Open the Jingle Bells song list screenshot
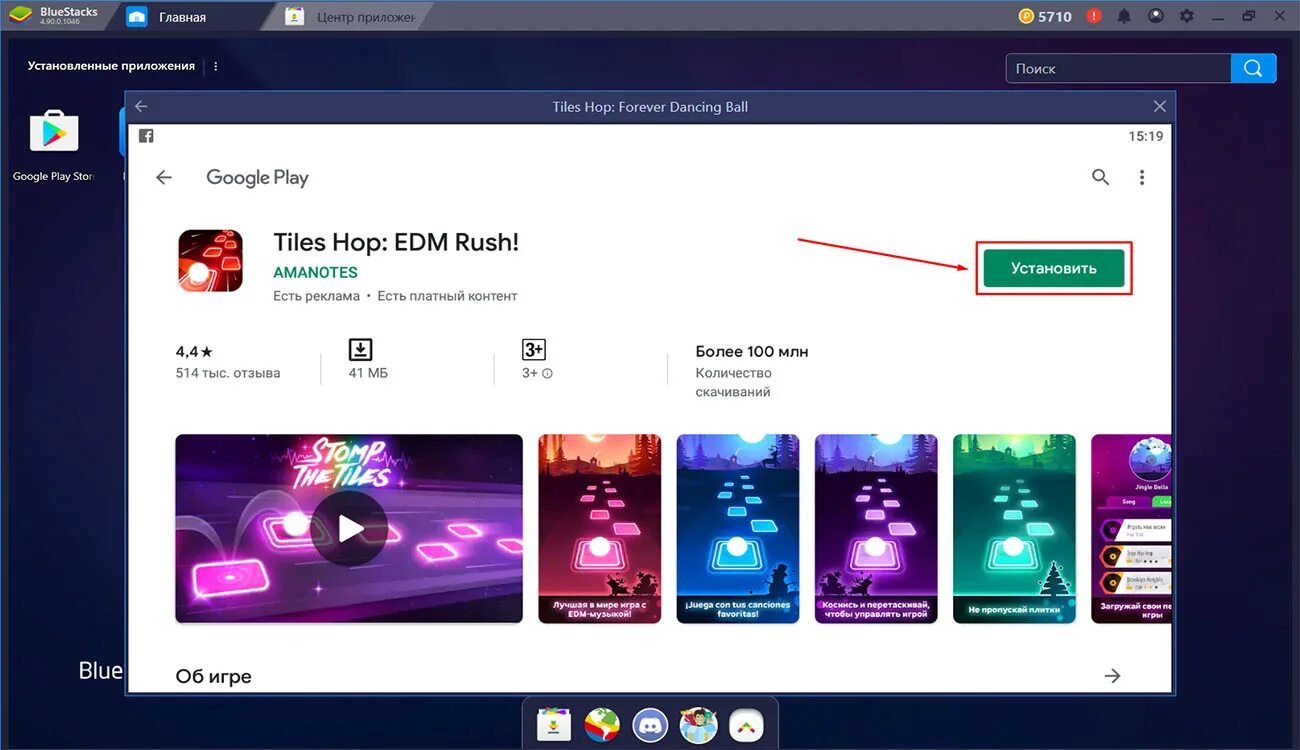 pyautogui.click(x=1131, y=528)
